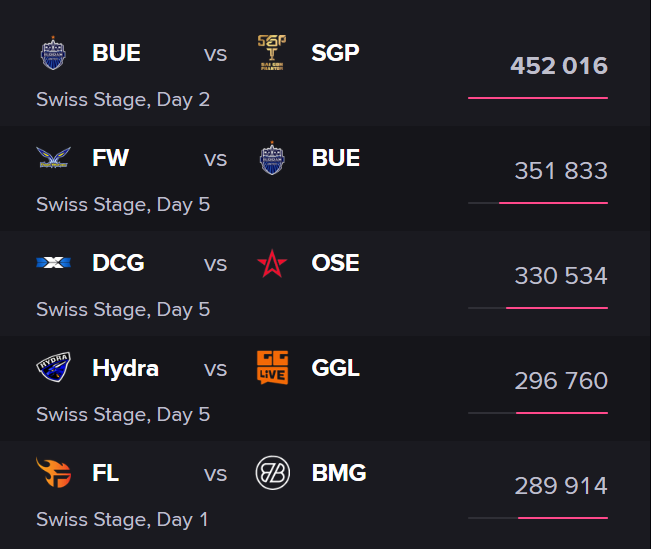The image size is (651, 549).
Task: Click the 351 833 viewers count
Action: pyautogui.click(x=561, y=171)
